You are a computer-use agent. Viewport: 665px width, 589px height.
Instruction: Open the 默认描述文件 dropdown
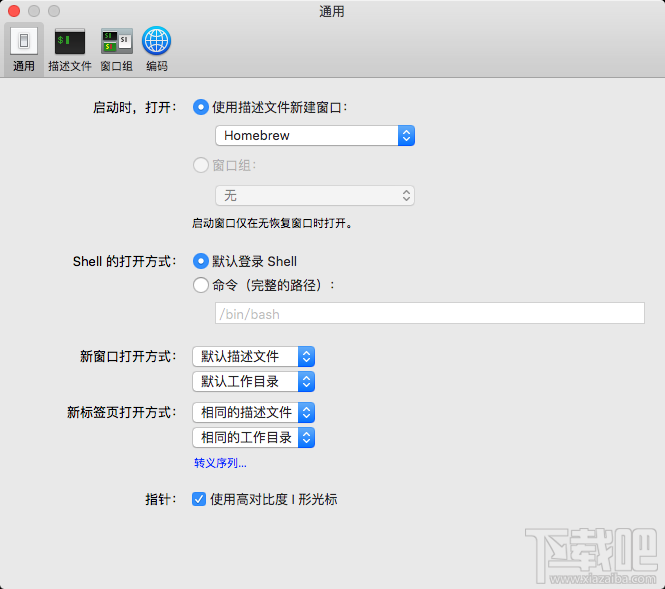254,356
